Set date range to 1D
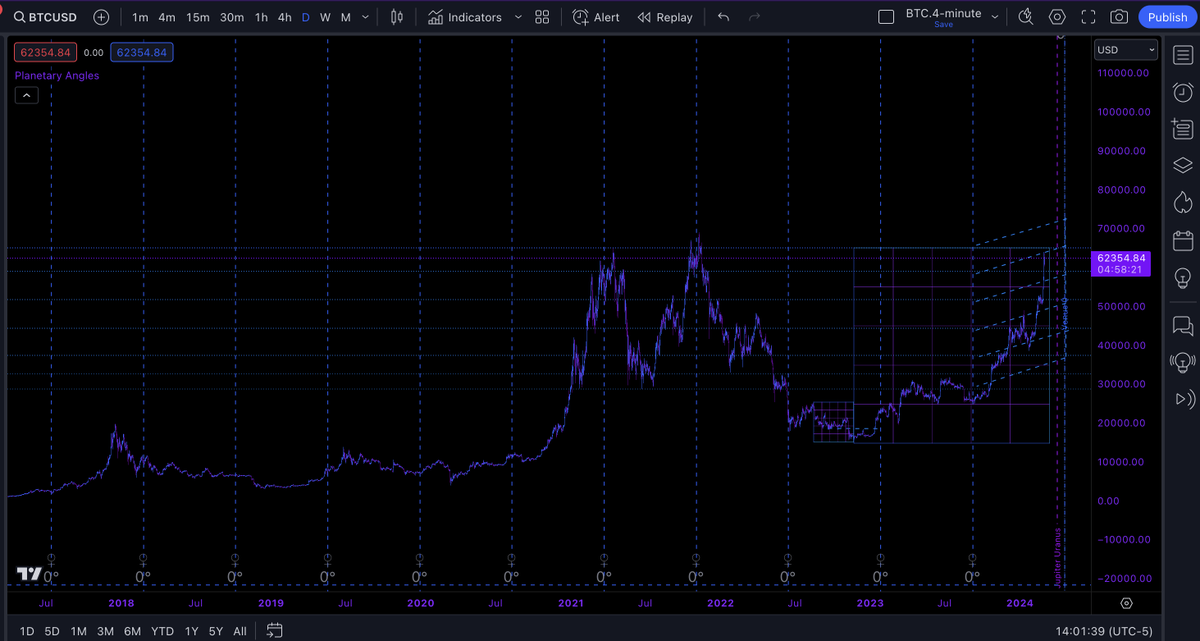The image size is (1200, 641). (27, 631)
